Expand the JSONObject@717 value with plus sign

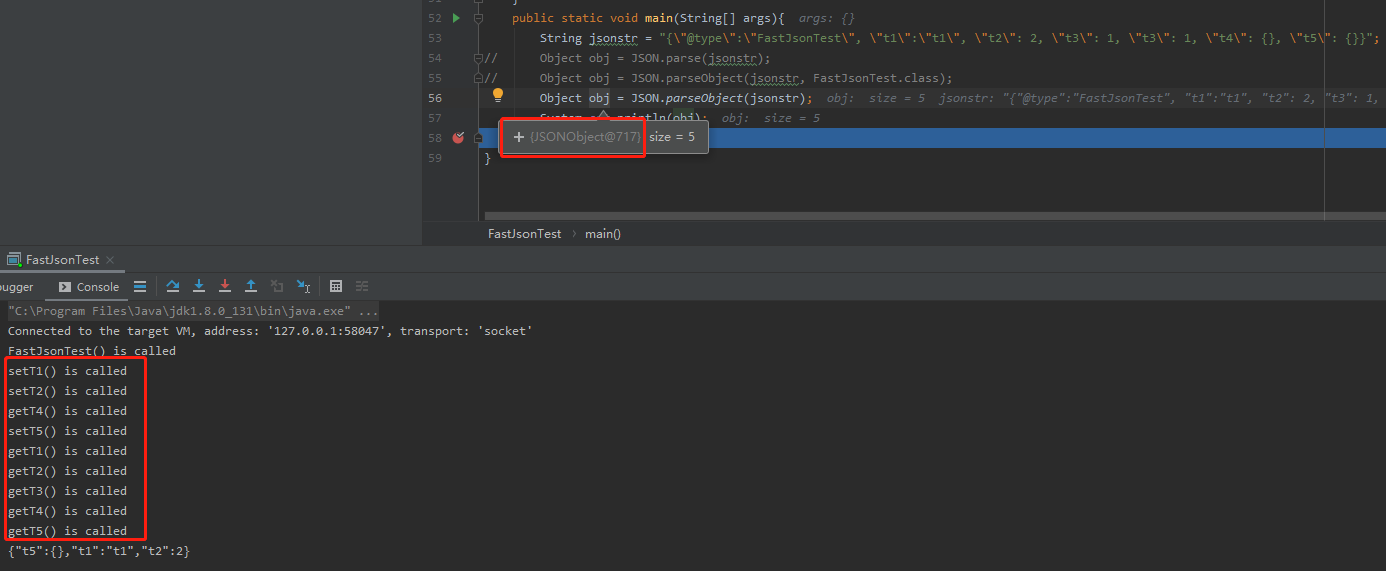(519, 137)
